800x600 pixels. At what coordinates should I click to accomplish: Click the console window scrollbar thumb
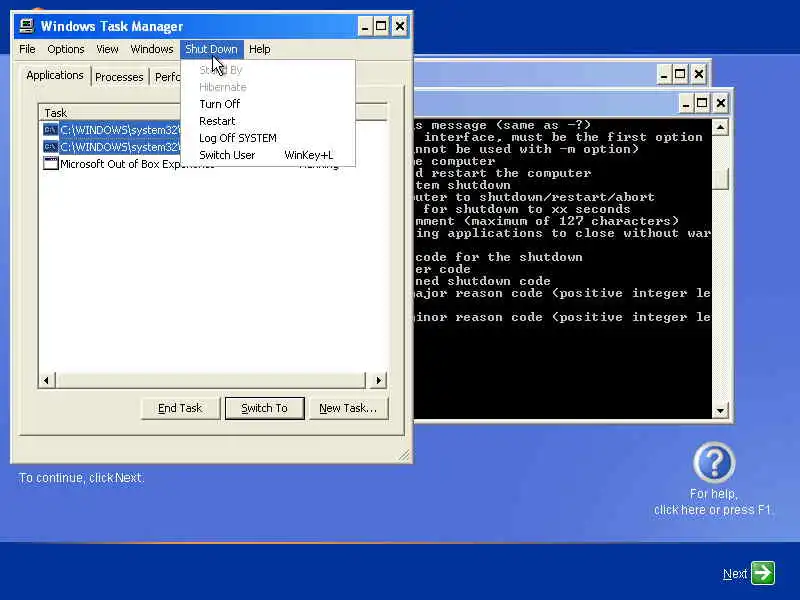[x=720, y=178]
